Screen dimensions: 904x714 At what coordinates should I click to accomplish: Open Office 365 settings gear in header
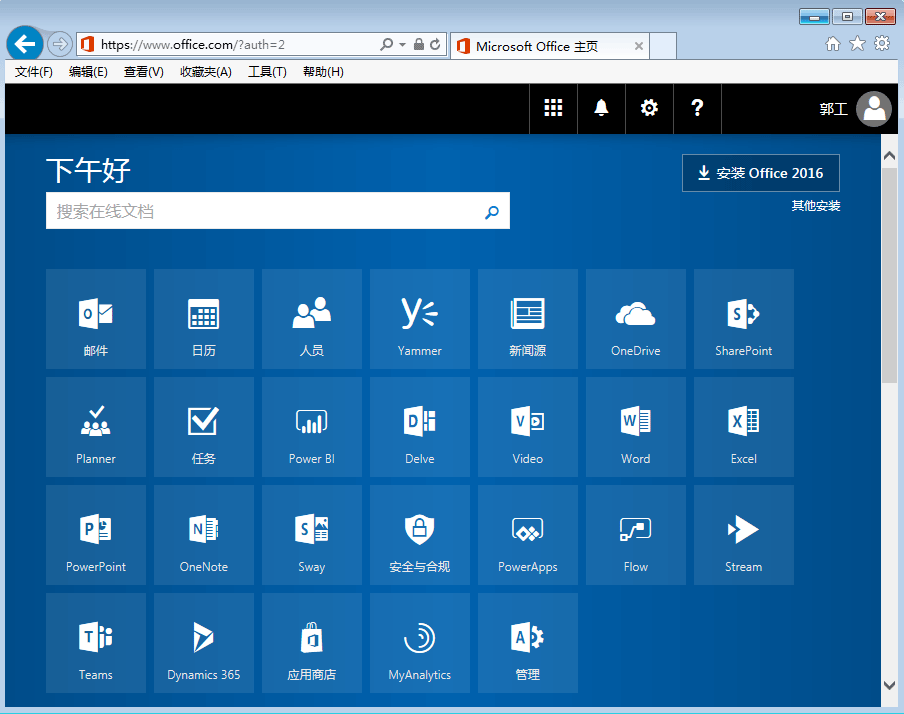coord(649,108)
